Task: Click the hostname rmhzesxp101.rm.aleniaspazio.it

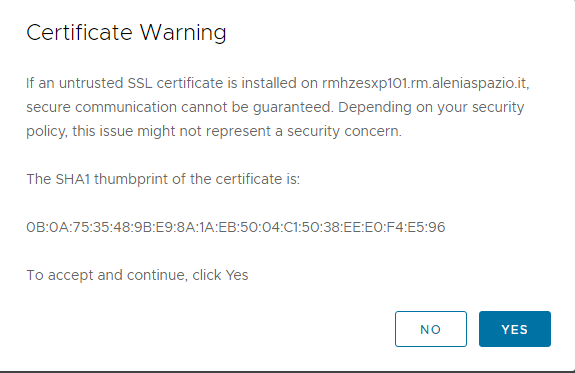Action: point(425,83)
